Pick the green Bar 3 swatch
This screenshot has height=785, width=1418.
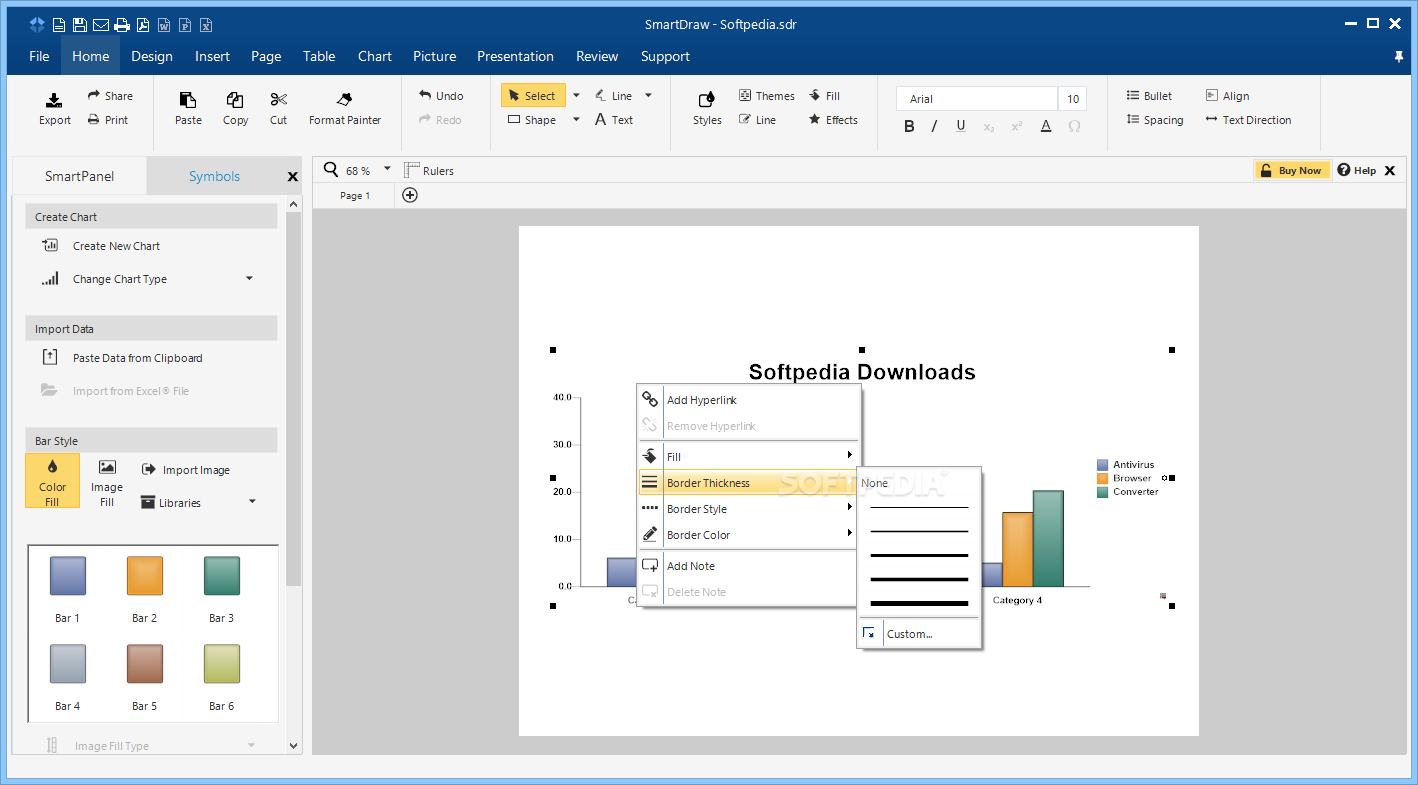[222, 576]
